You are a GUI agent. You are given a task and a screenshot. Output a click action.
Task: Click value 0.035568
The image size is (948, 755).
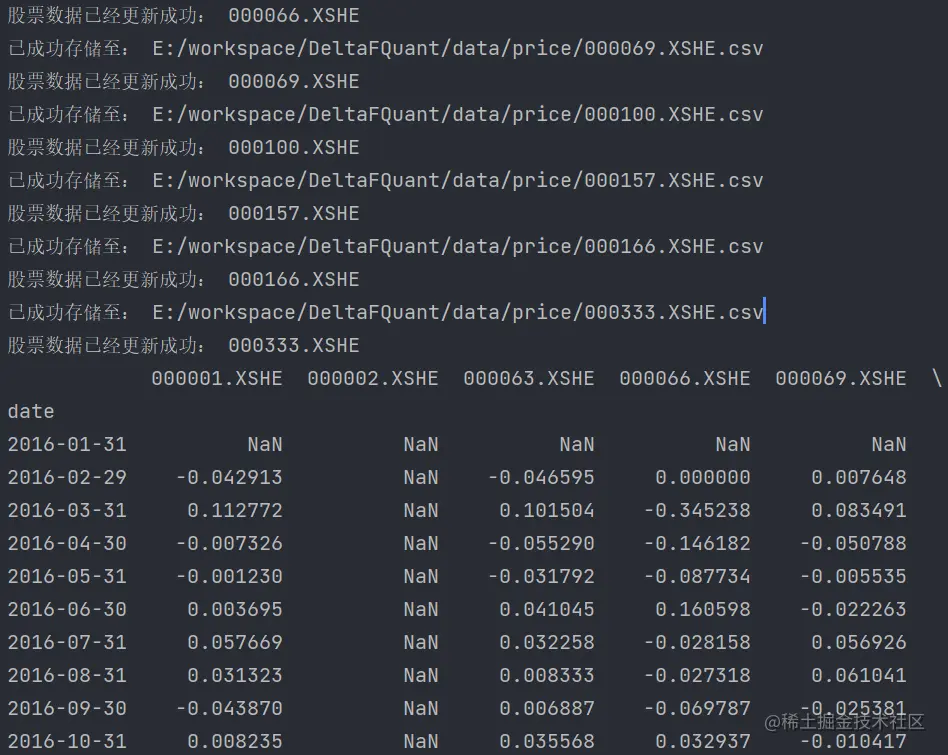[547, 741]
